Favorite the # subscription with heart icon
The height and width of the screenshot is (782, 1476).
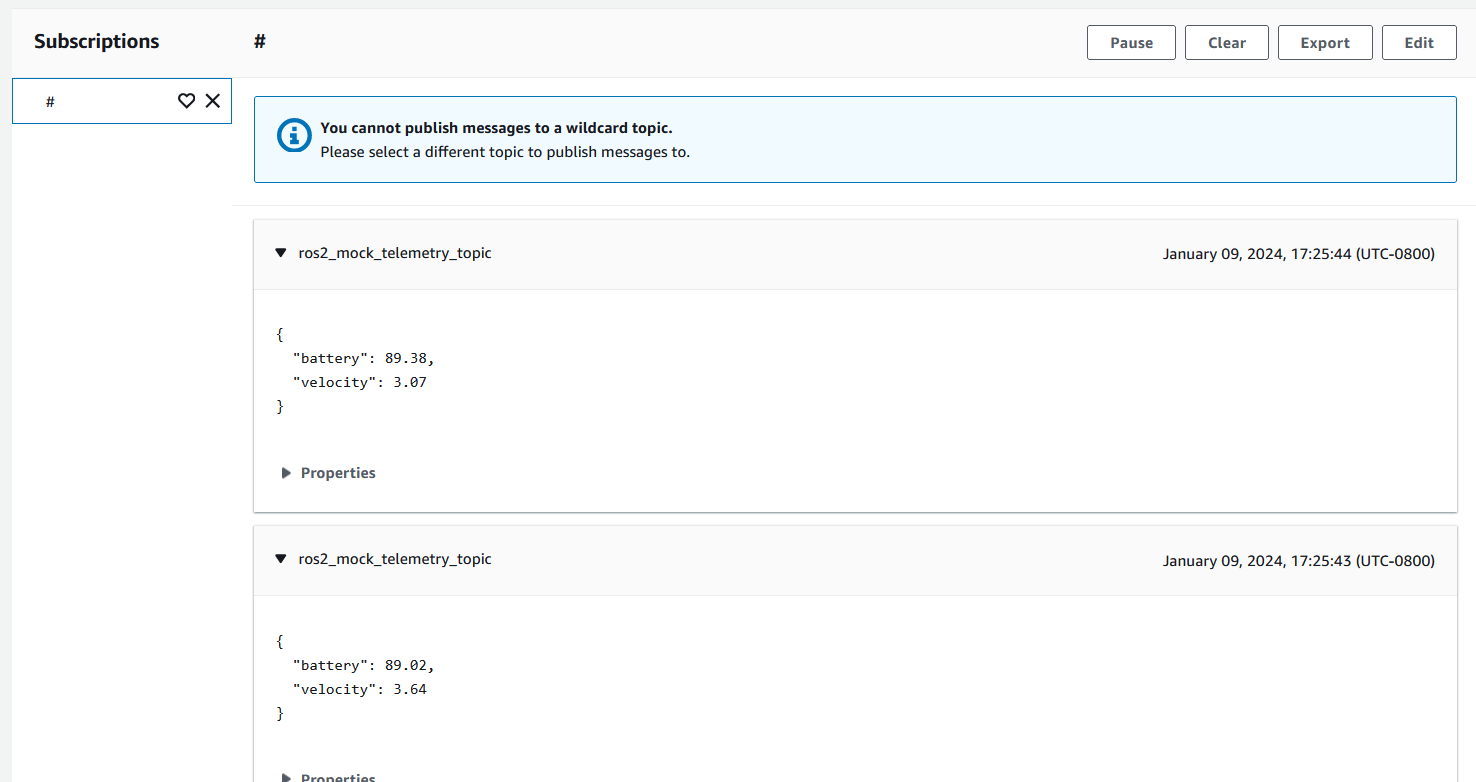[186, 101]
